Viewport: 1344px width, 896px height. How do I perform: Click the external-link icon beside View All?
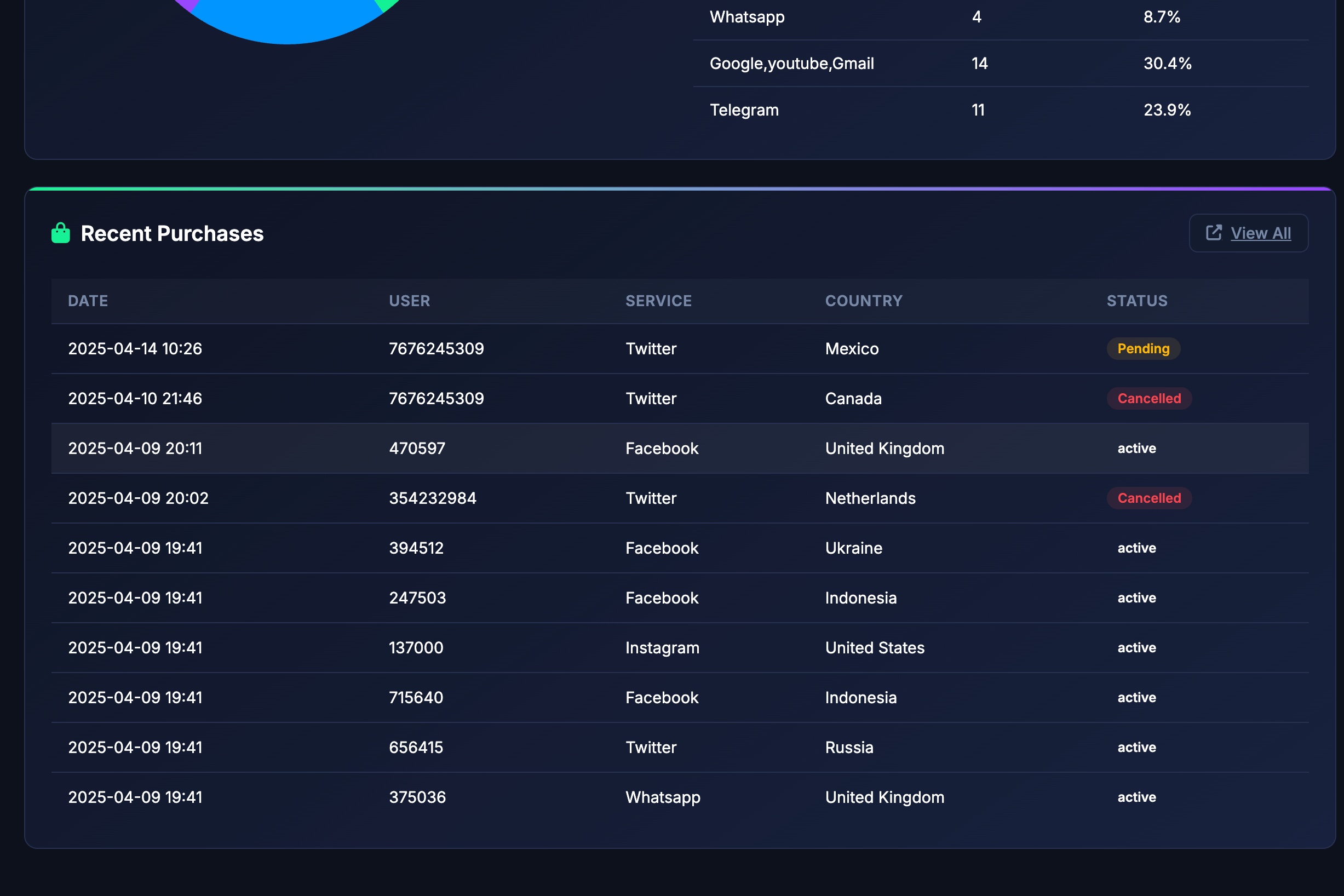click(x=1214, y=233)
